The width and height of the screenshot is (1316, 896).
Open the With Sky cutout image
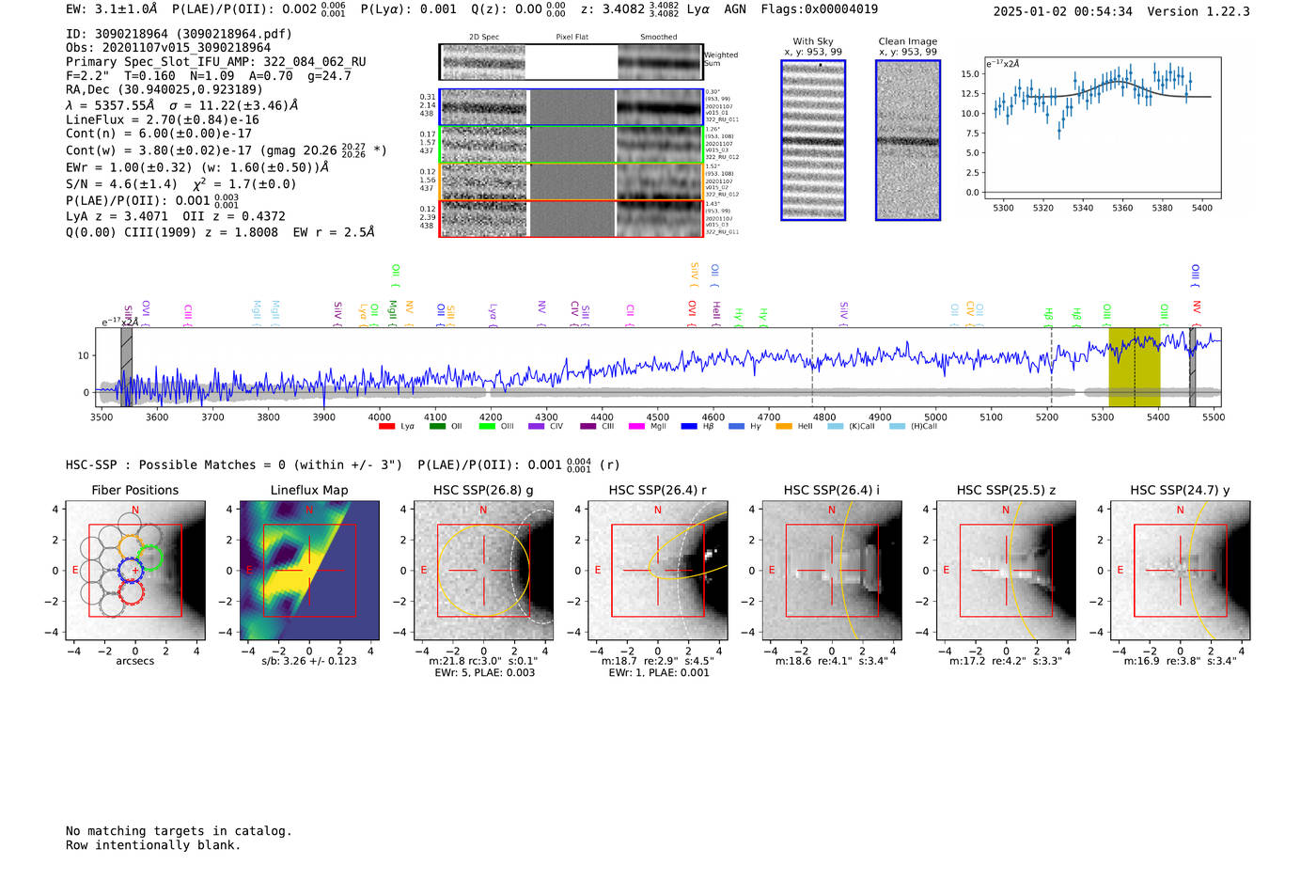click(813, 140)
